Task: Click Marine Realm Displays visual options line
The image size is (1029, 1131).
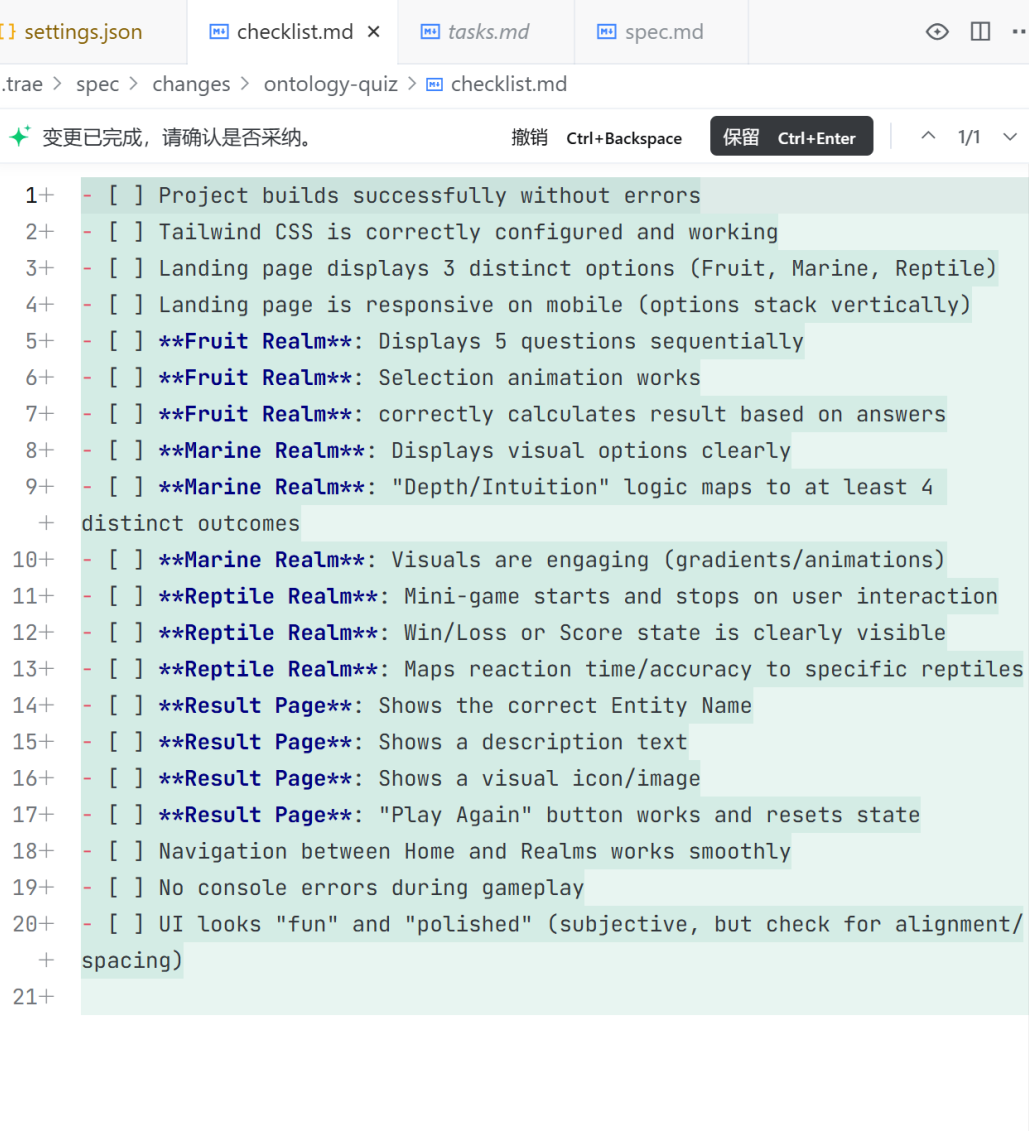Action: [x=474, y=451]
